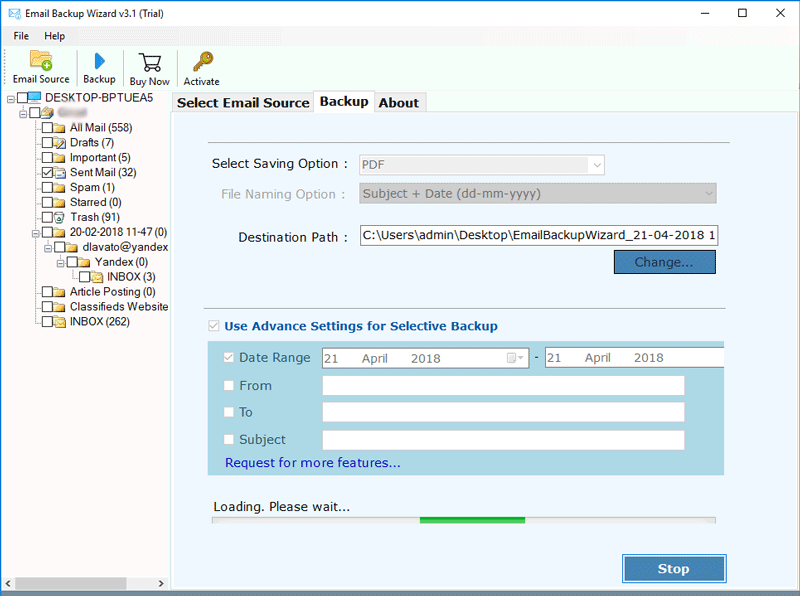The image size is (800, 596).
Task: Click the end date field
Action: pyautogui.click(x=634, y=358)
